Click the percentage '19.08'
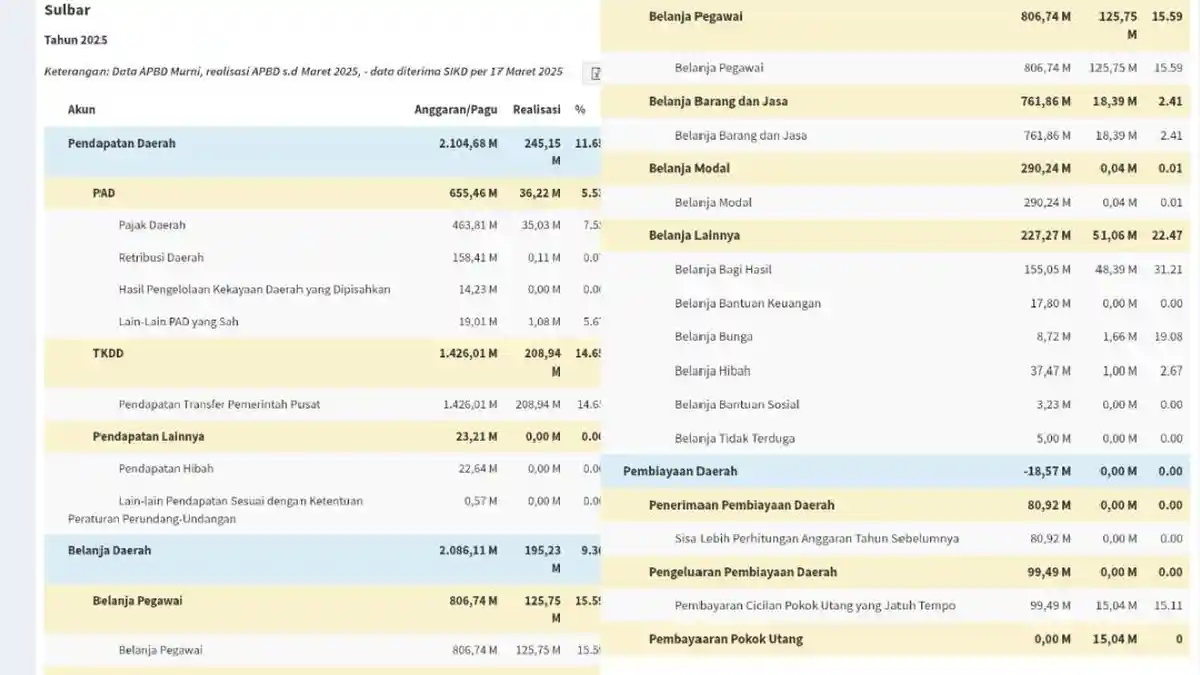Viewport: 1200px width, 675px height. point(1169,337)
